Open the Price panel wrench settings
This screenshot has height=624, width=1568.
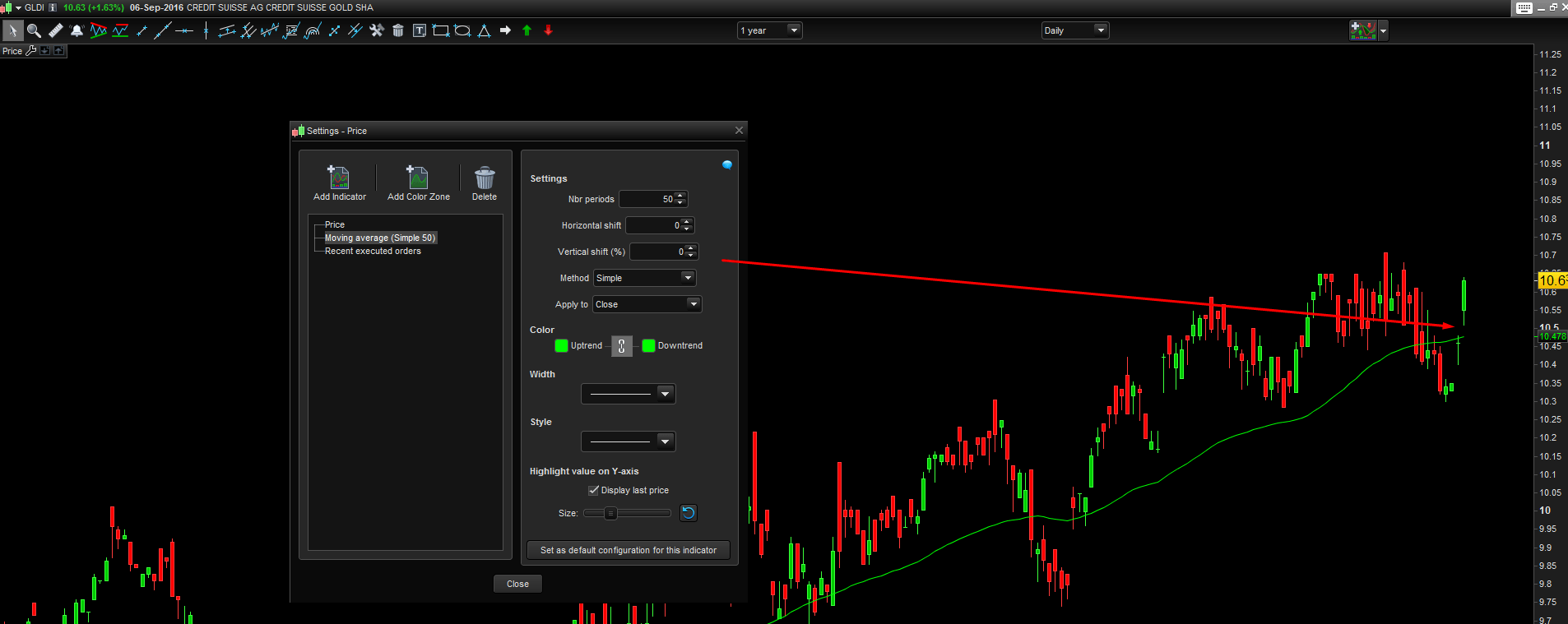point(31,51)
